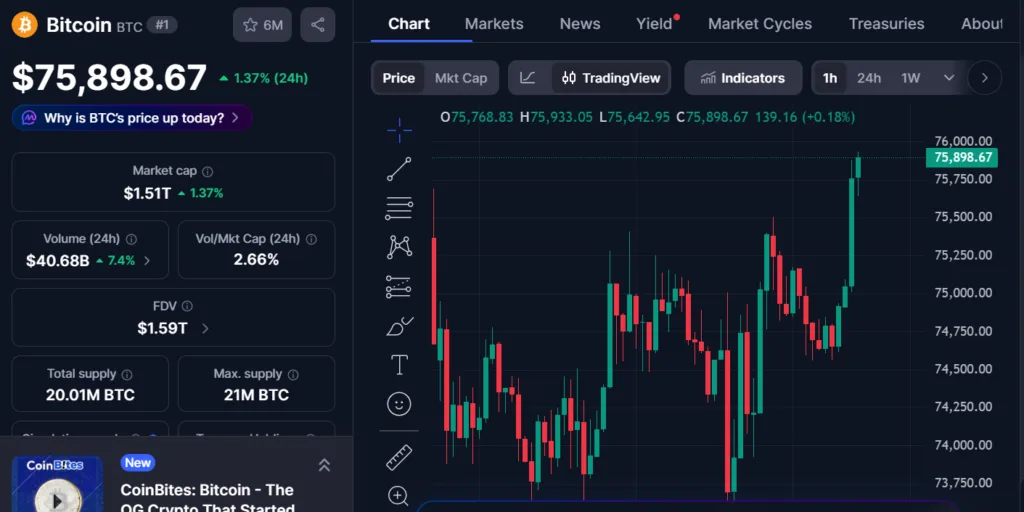The width and height of the screenshot is (1024, 512).
Task: Switch to TradingView chart mode
Action: point(611,78)
